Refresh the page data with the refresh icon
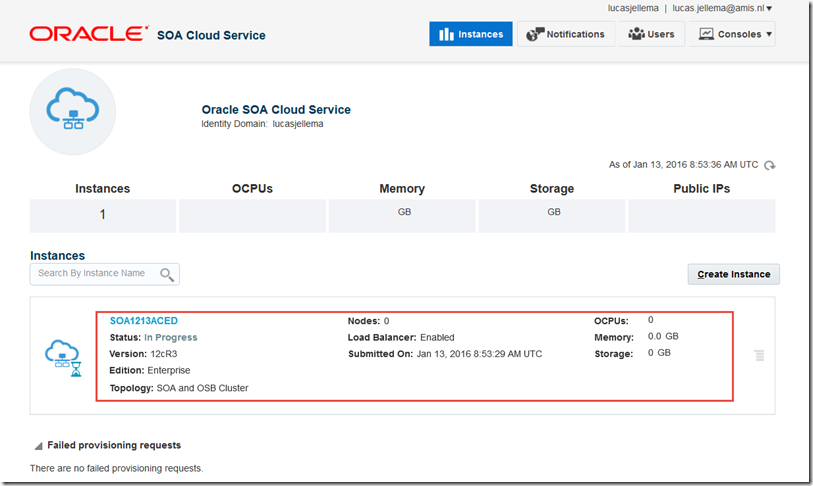This screenshot has height=486, width=813. [x=769, y=165]
